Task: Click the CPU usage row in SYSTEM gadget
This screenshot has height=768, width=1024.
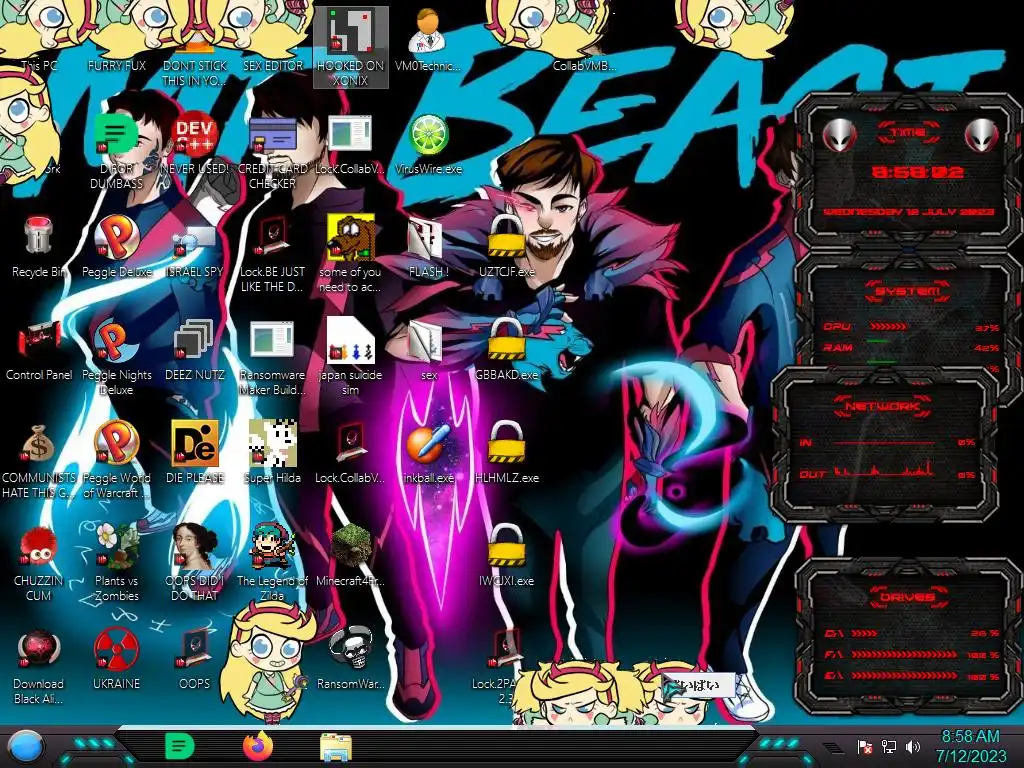Action: pos(911,327)
